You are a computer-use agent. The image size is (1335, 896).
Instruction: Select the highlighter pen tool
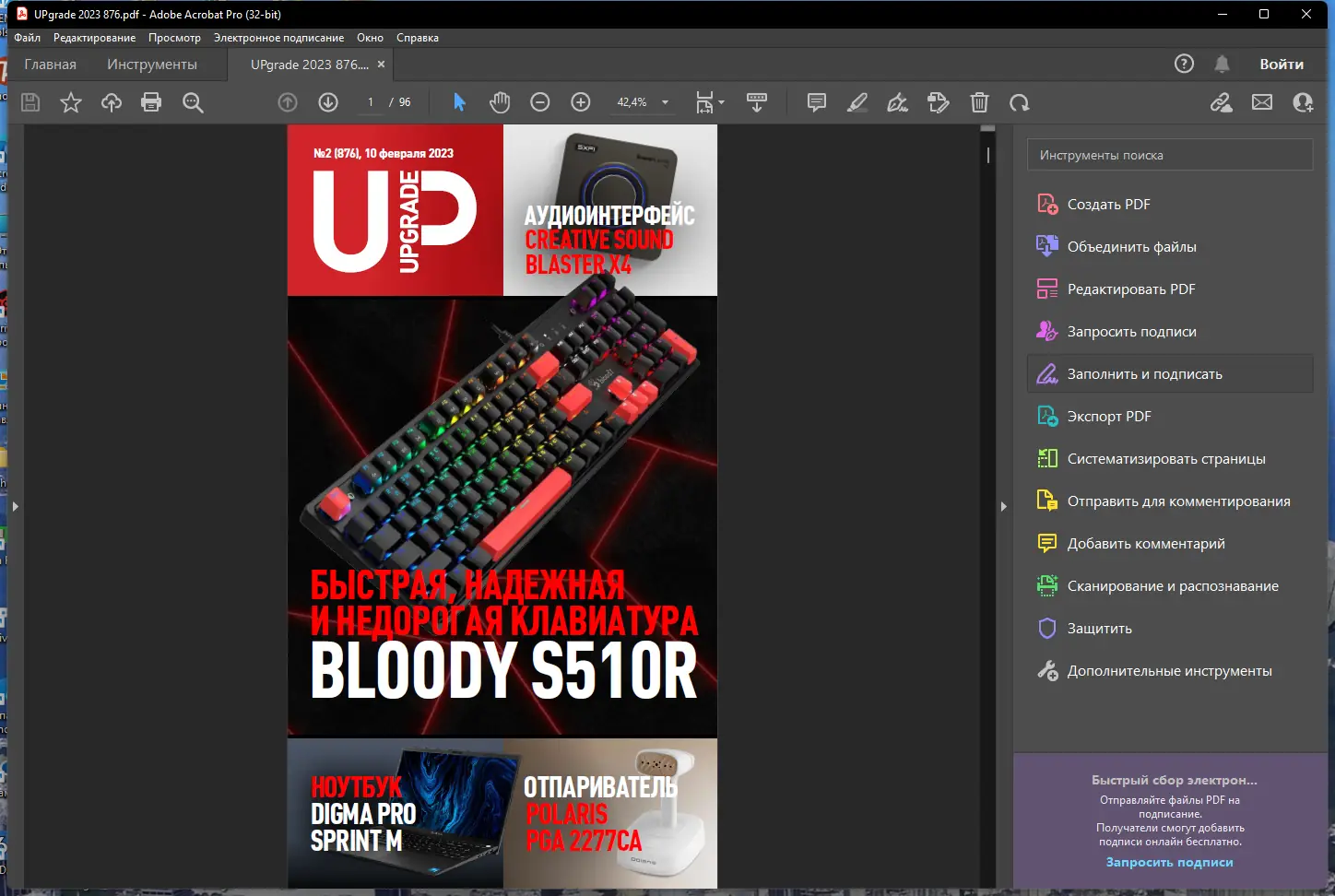tap(857, 102)
